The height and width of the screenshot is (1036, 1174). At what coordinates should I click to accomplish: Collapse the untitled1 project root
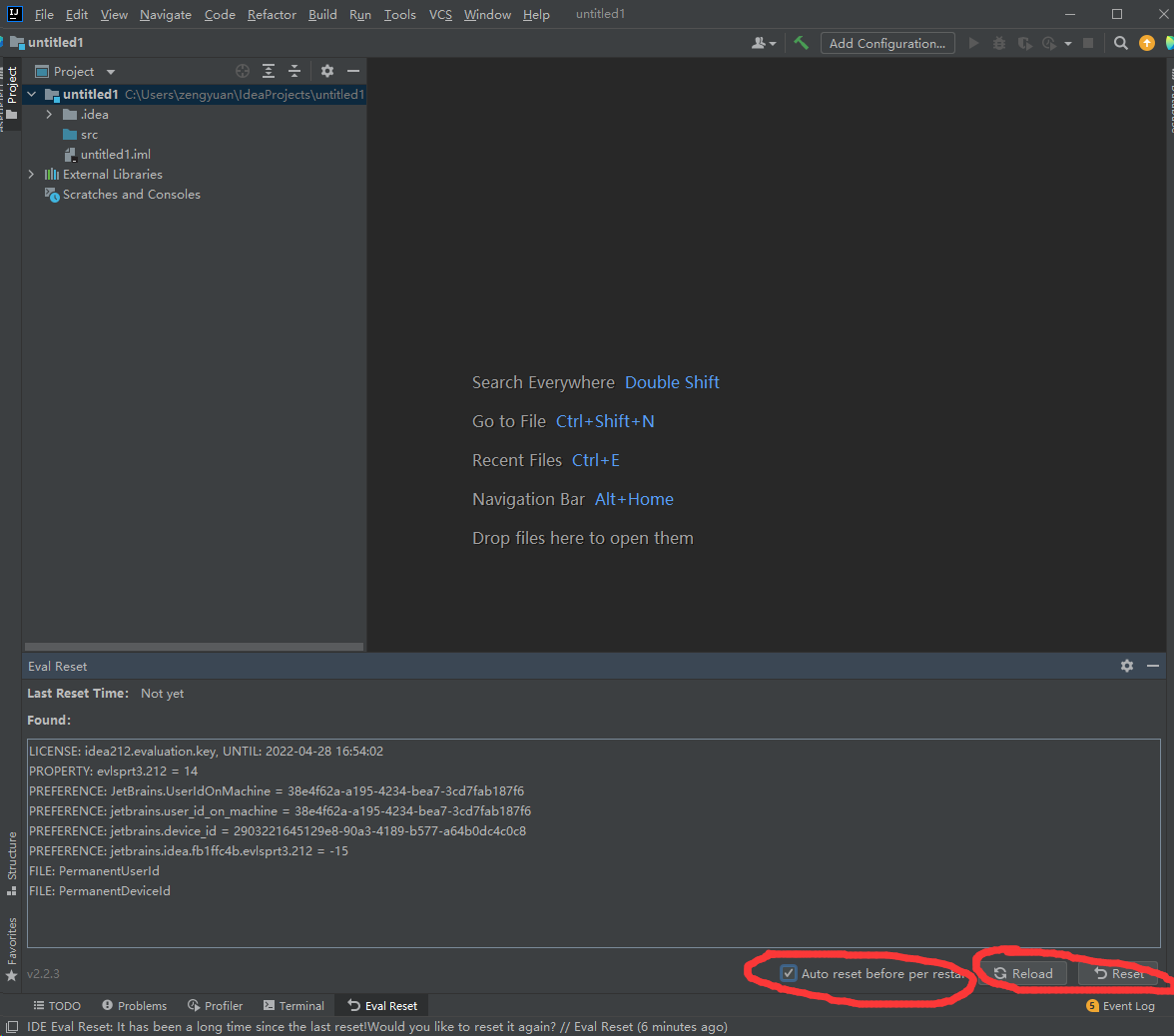pyautogui.click(x=31, y=95)
